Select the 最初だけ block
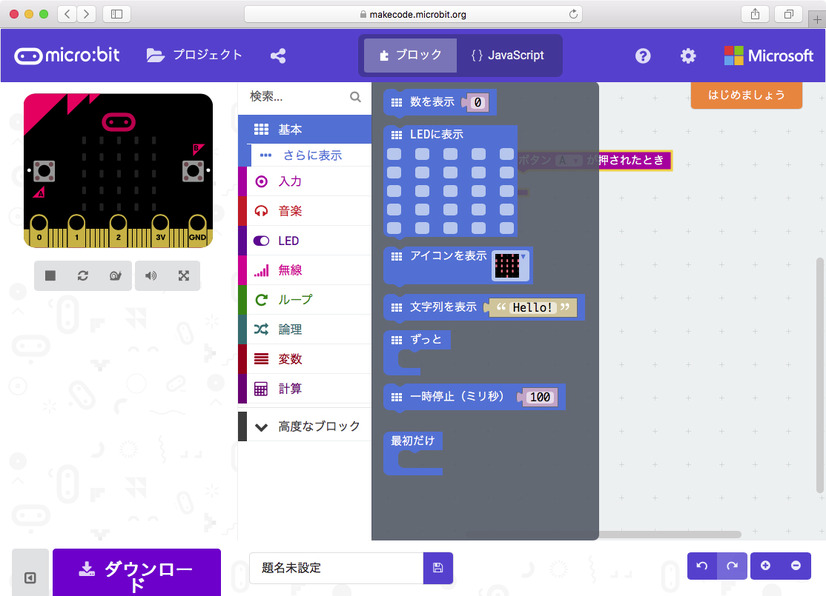This screenshot has width=826, height=596. coord(412,441)
